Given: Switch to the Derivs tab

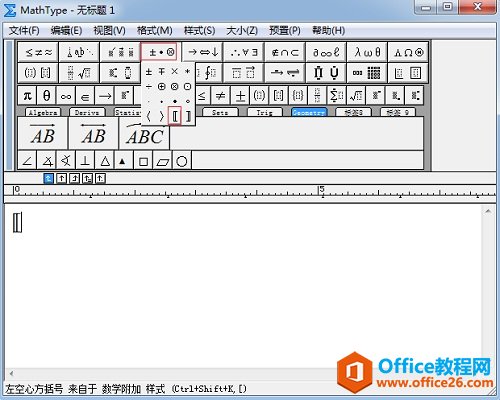Looking at the screenshot, I should pos(87,112).
